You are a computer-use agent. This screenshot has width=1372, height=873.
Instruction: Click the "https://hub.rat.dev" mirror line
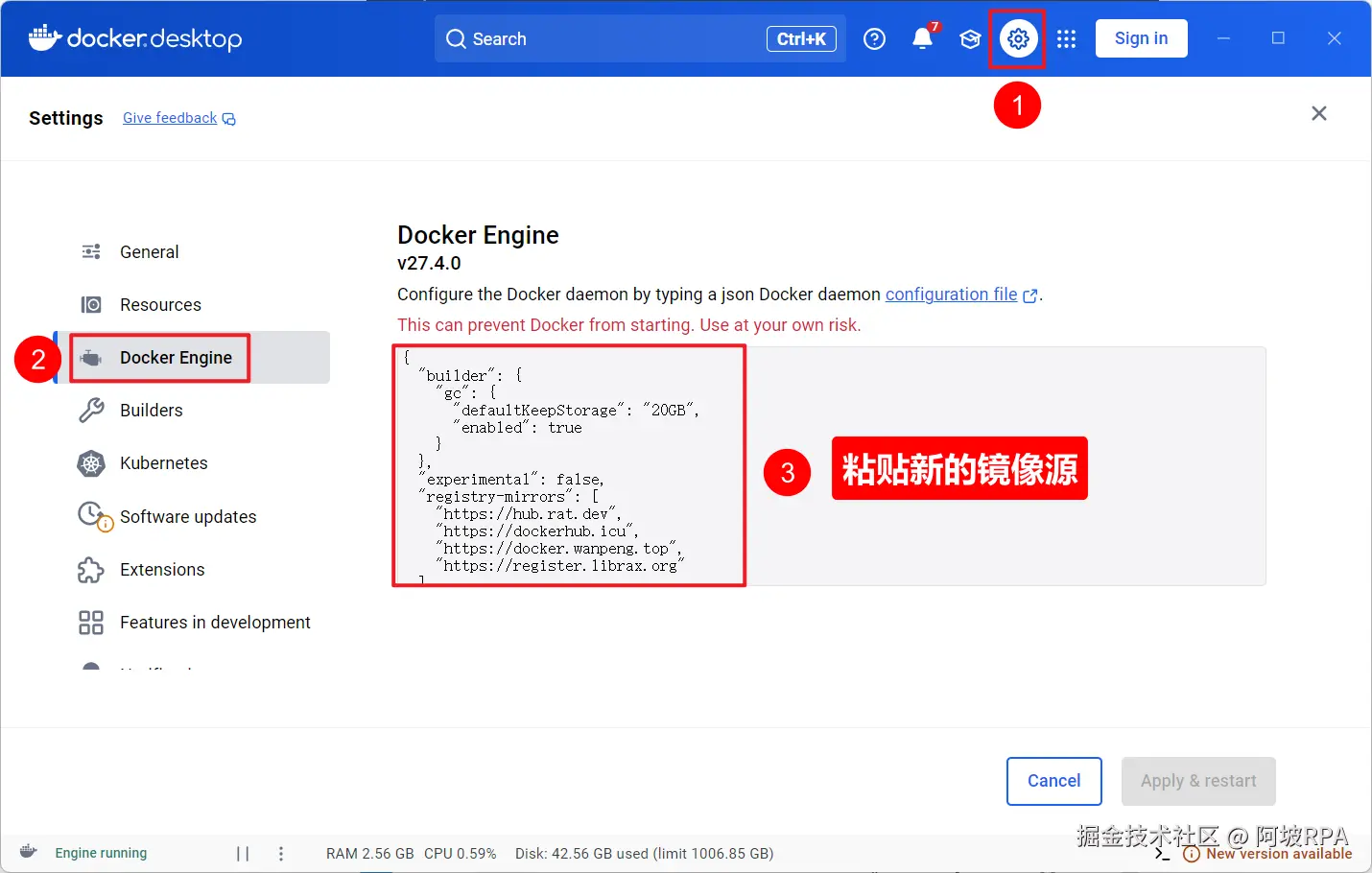coord(529,513)
